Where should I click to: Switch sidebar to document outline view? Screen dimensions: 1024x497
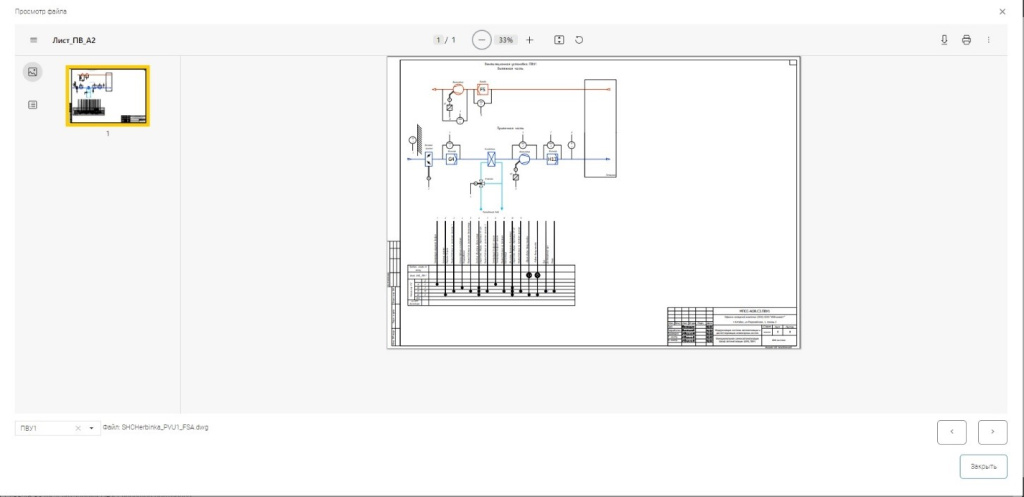tap(33, 104)
